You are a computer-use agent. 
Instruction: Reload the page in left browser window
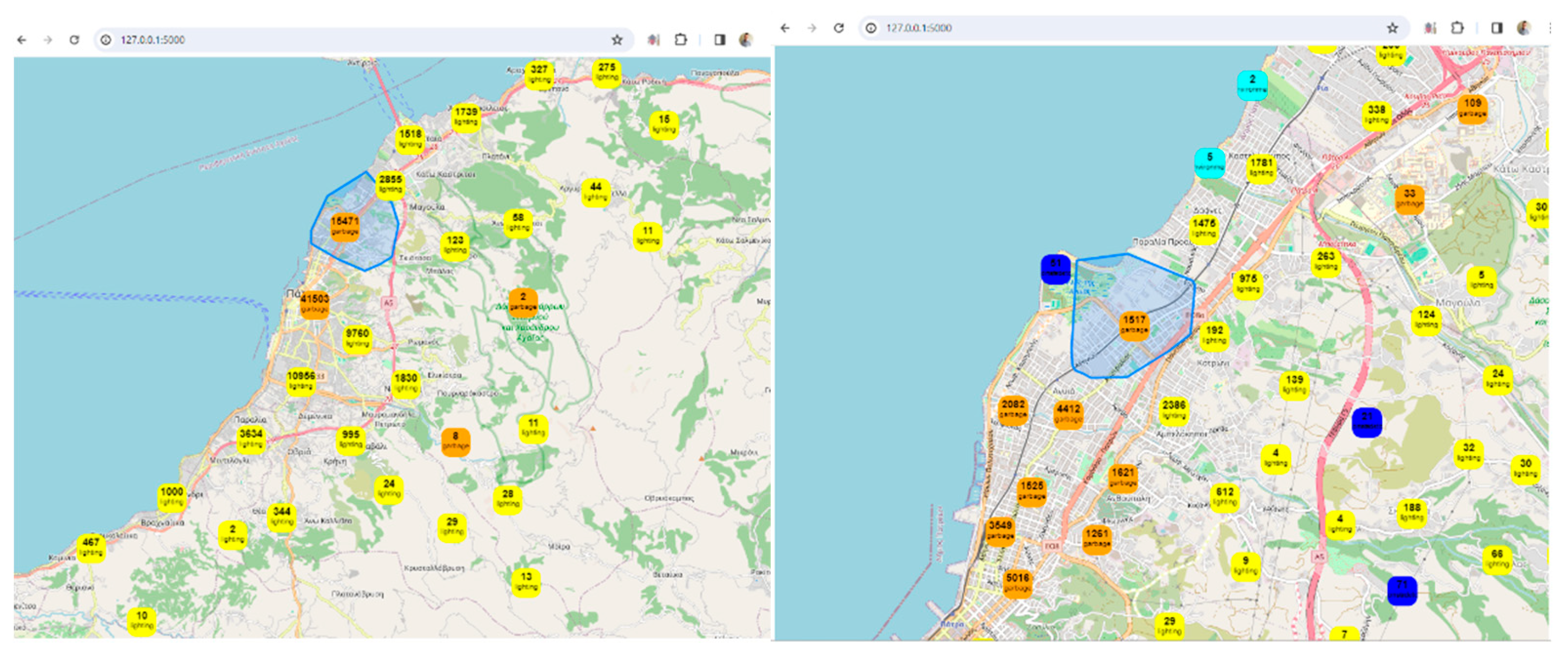click(x=74, y=40)
